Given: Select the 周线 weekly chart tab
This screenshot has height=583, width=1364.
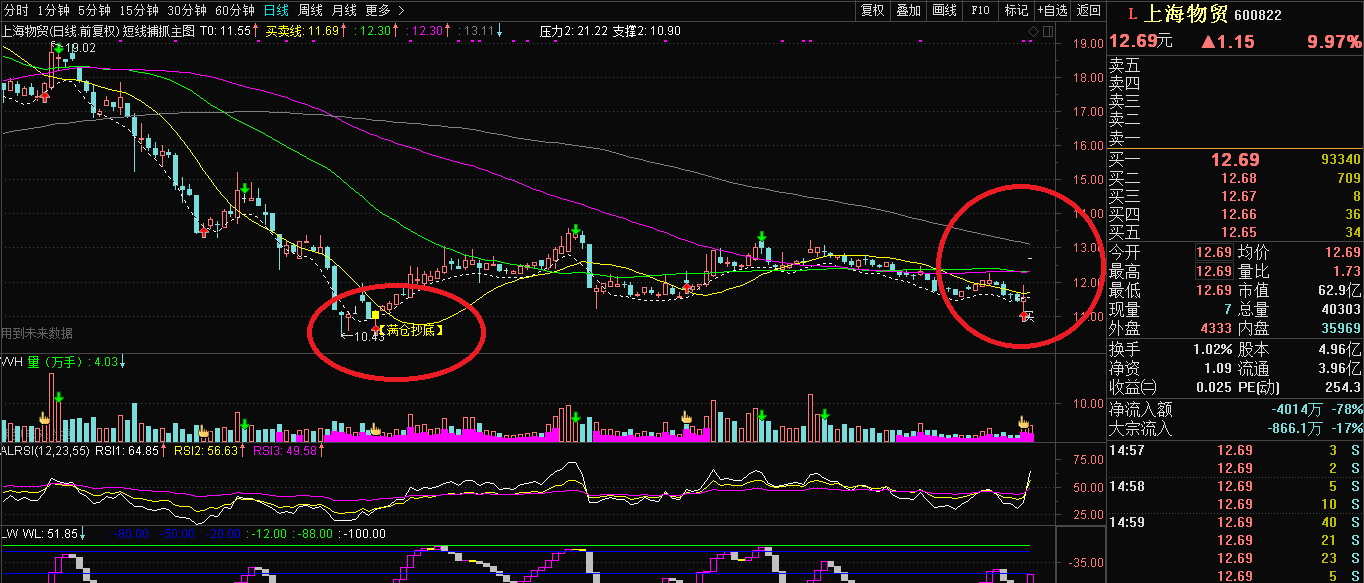Looking at the screenshot, I should click(x=311, y=10).
